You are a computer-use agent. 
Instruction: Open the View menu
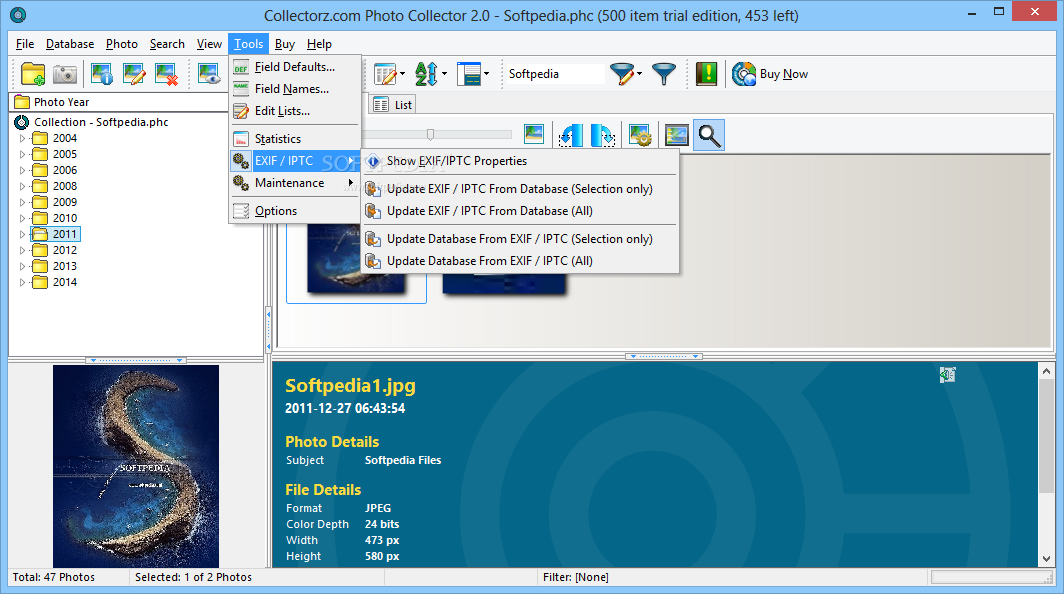pos(209,44)
